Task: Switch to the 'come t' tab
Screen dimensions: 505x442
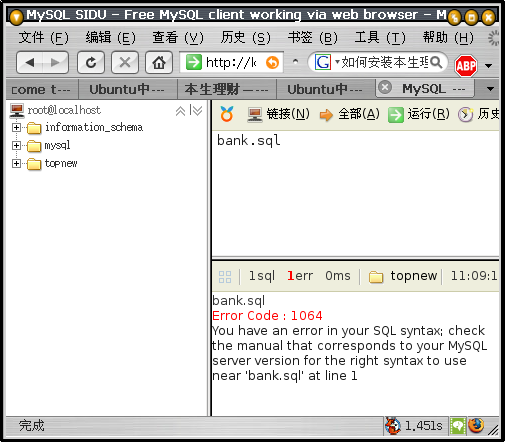Action: pos(42,89)
